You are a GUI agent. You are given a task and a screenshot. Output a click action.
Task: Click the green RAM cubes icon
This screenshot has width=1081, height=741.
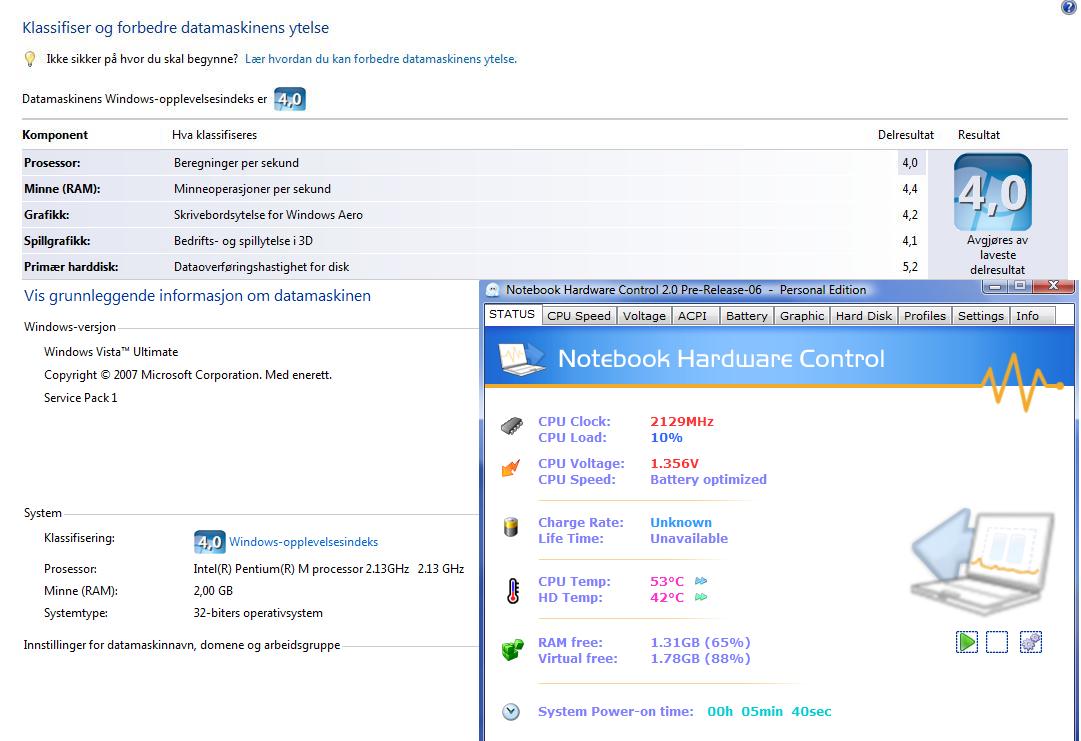click(512, 649)
